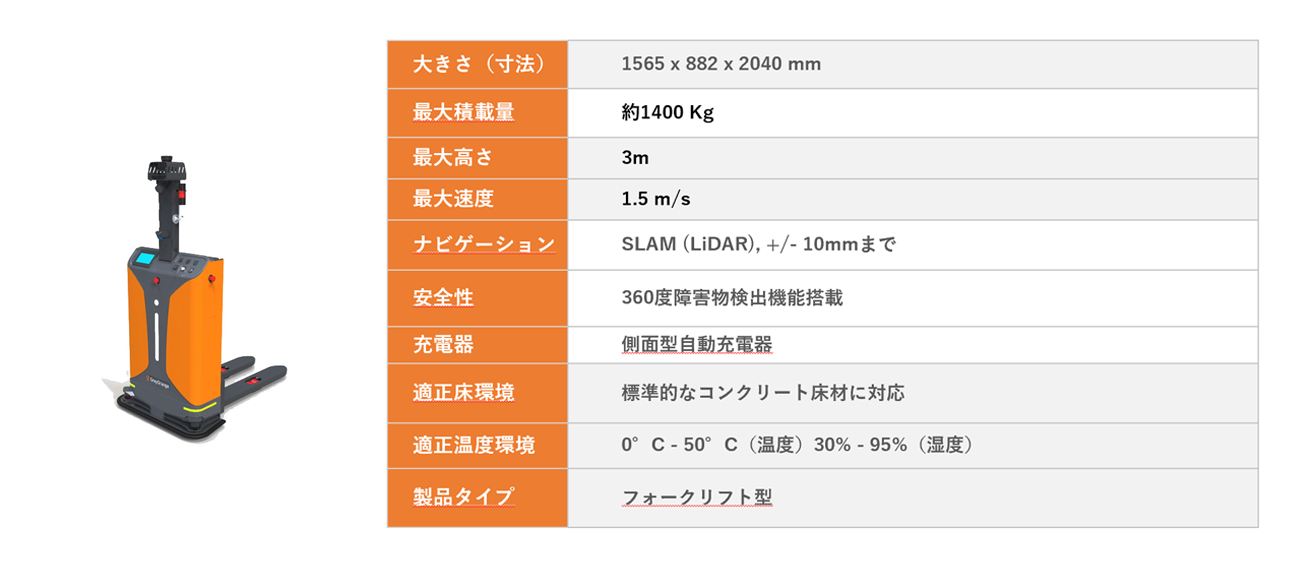The width and height of the screenshot is (1300, 570).
Task: Select the 安全性 label cell
Action: tap(478, 298)
